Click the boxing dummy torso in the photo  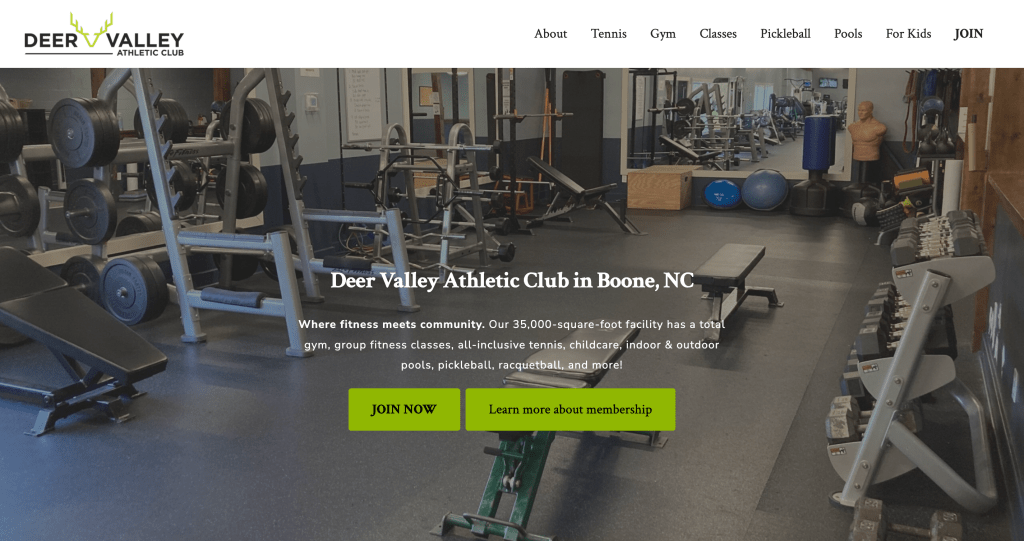tap(866, 131)
